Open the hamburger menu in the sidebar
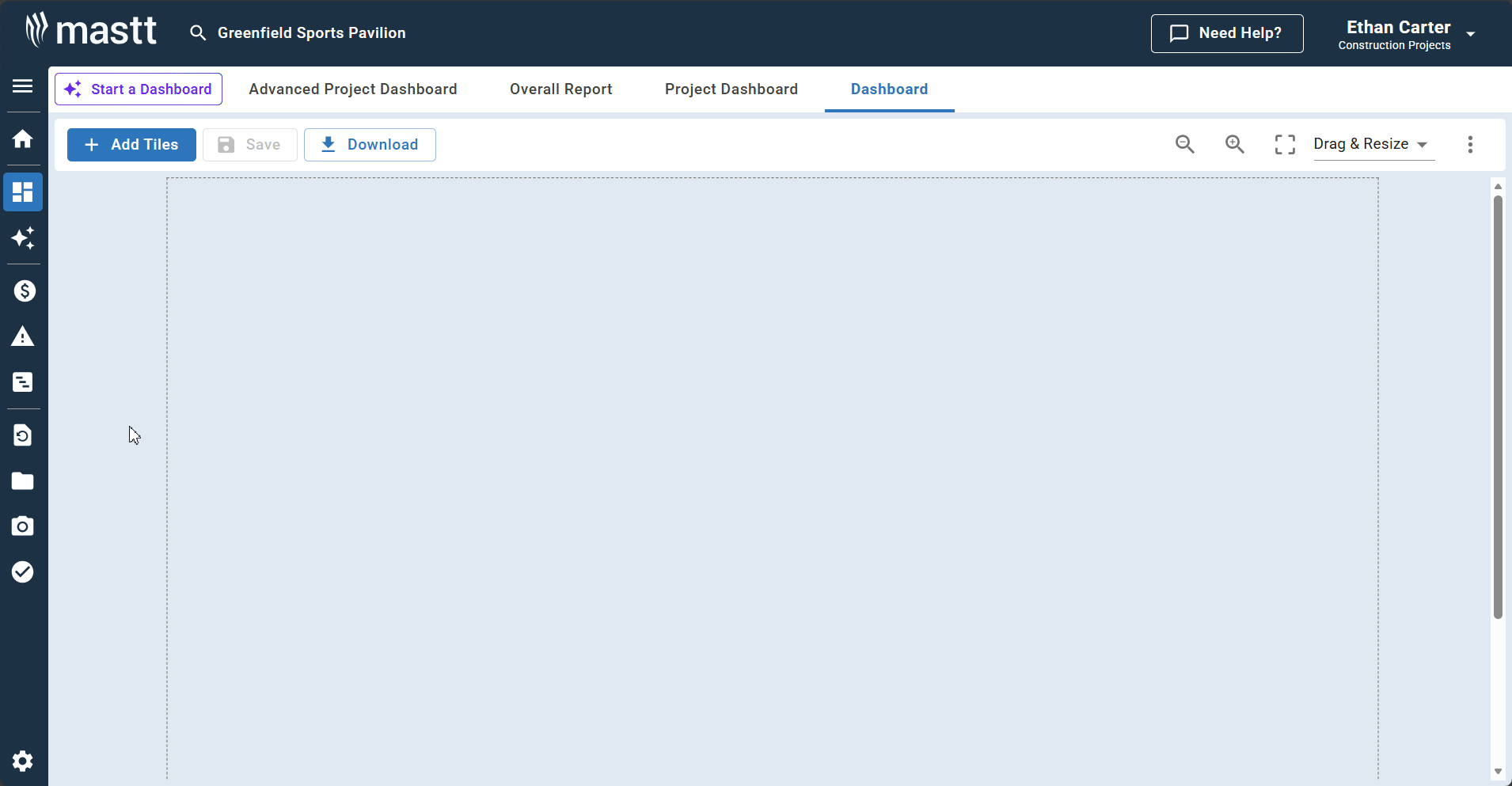The image size is (1512, 786). click(23, 86)
